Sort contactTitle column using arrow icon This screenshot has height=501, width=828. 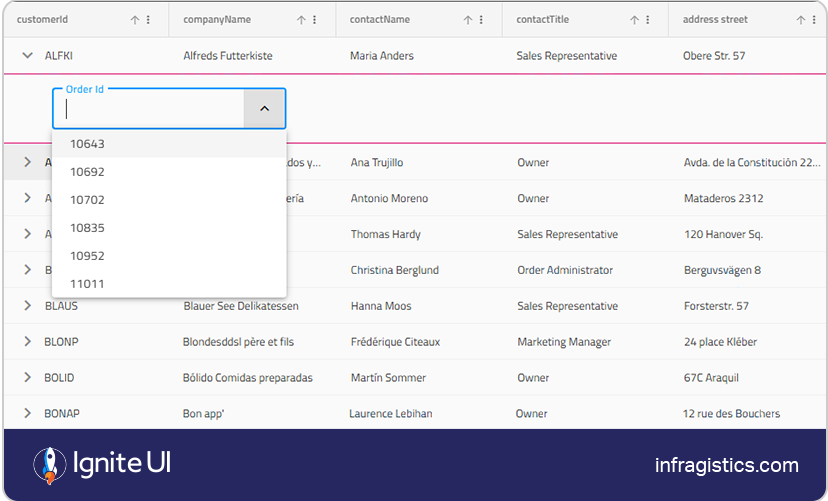click(x=634, y=20)
